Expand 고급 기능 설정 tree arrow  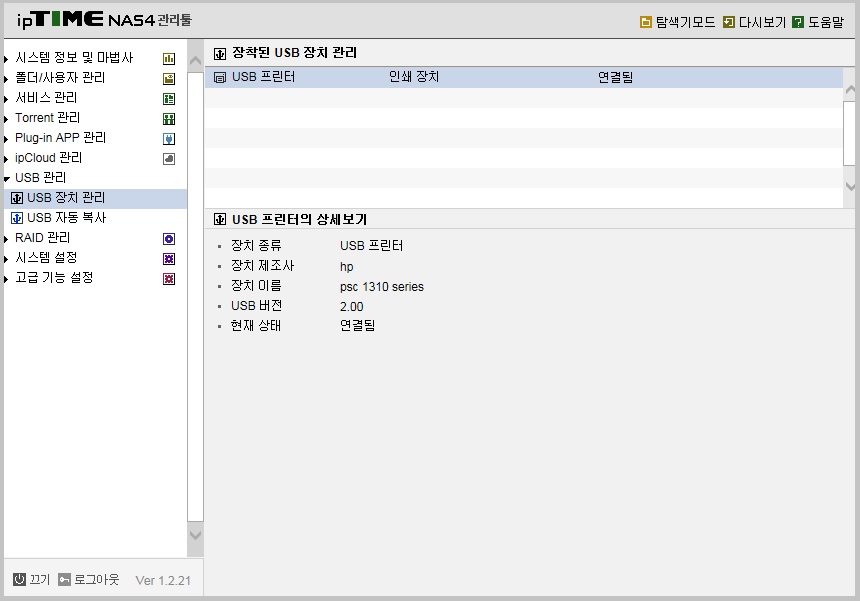(x=6, y=279)
